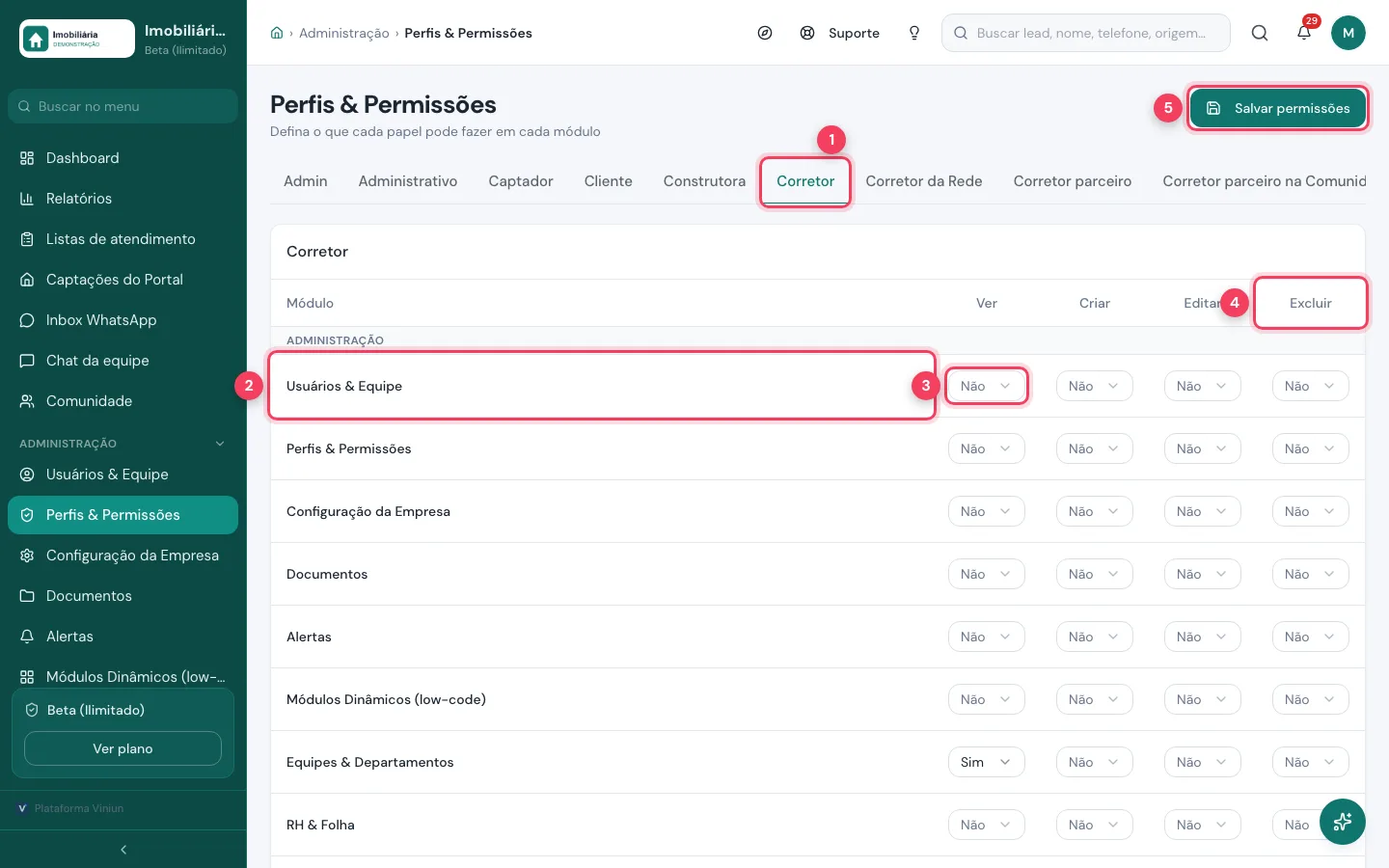This screenshot has width=1389, height=868.
Task: Open Excluir dropdown for Alertas row
Action: coord(1310,637)
